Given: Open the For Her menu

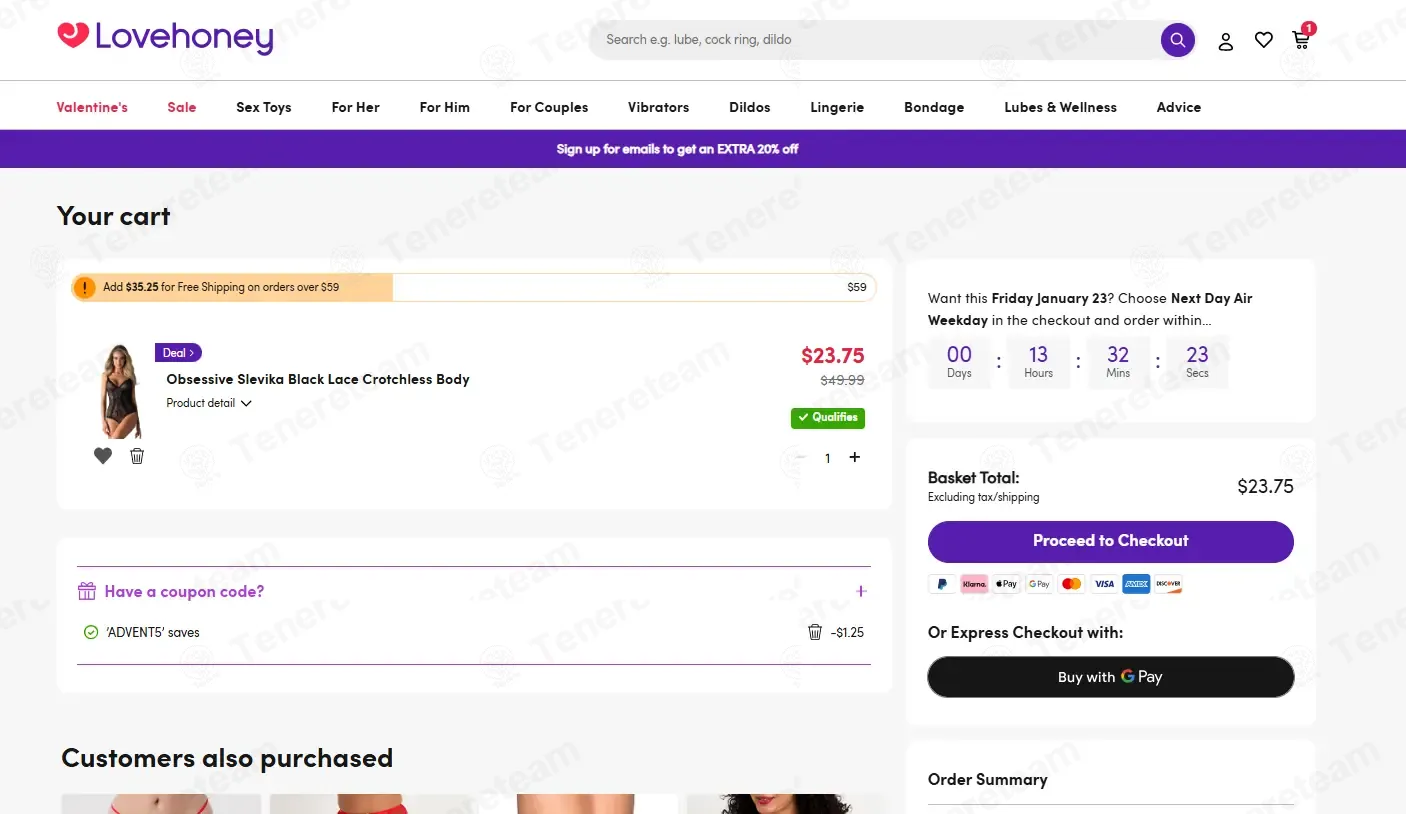Looking at the screenshot, I should [x=356, y=107].
